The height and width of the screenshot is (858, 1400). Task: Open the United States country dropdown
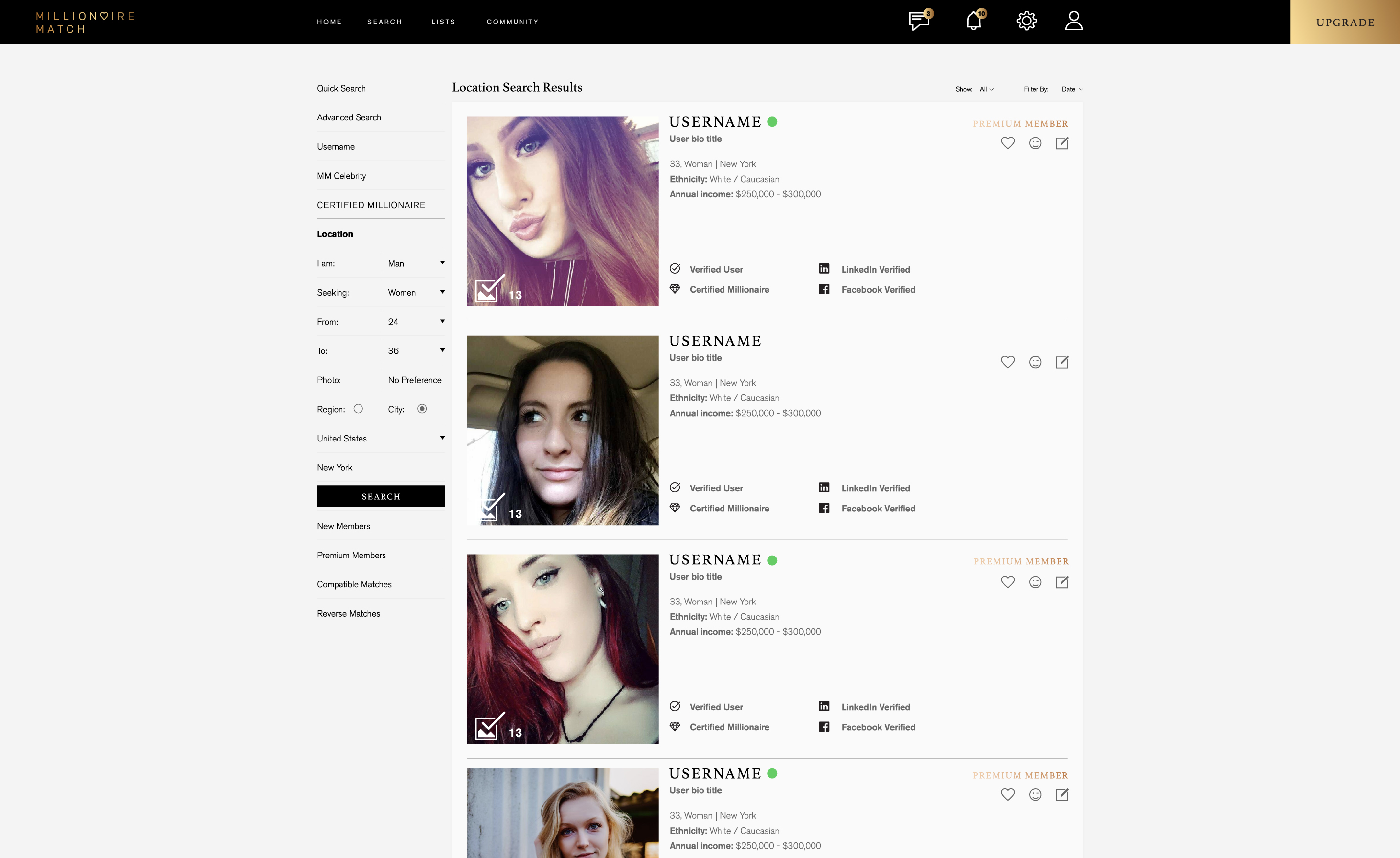381,439
